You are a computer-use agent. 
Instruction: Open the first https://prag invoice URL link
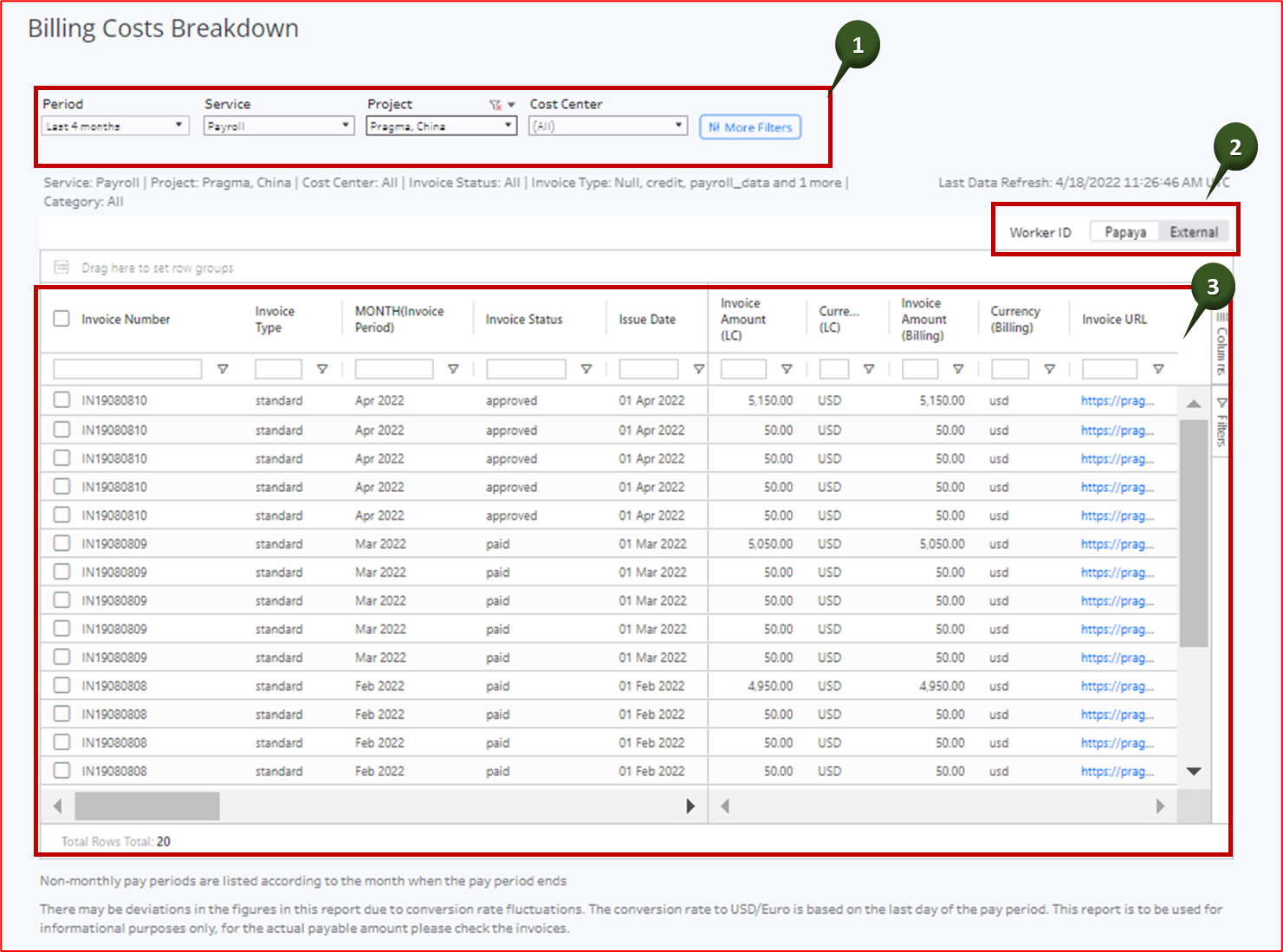tap(1118, 400)
